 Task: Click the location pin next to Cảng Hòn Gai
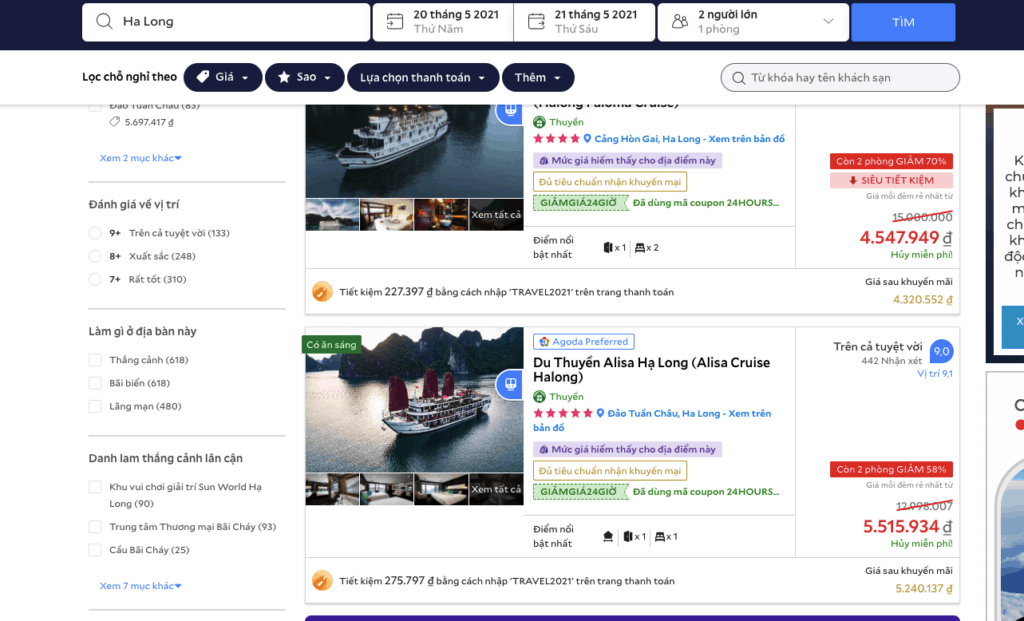tap(587, 138)
